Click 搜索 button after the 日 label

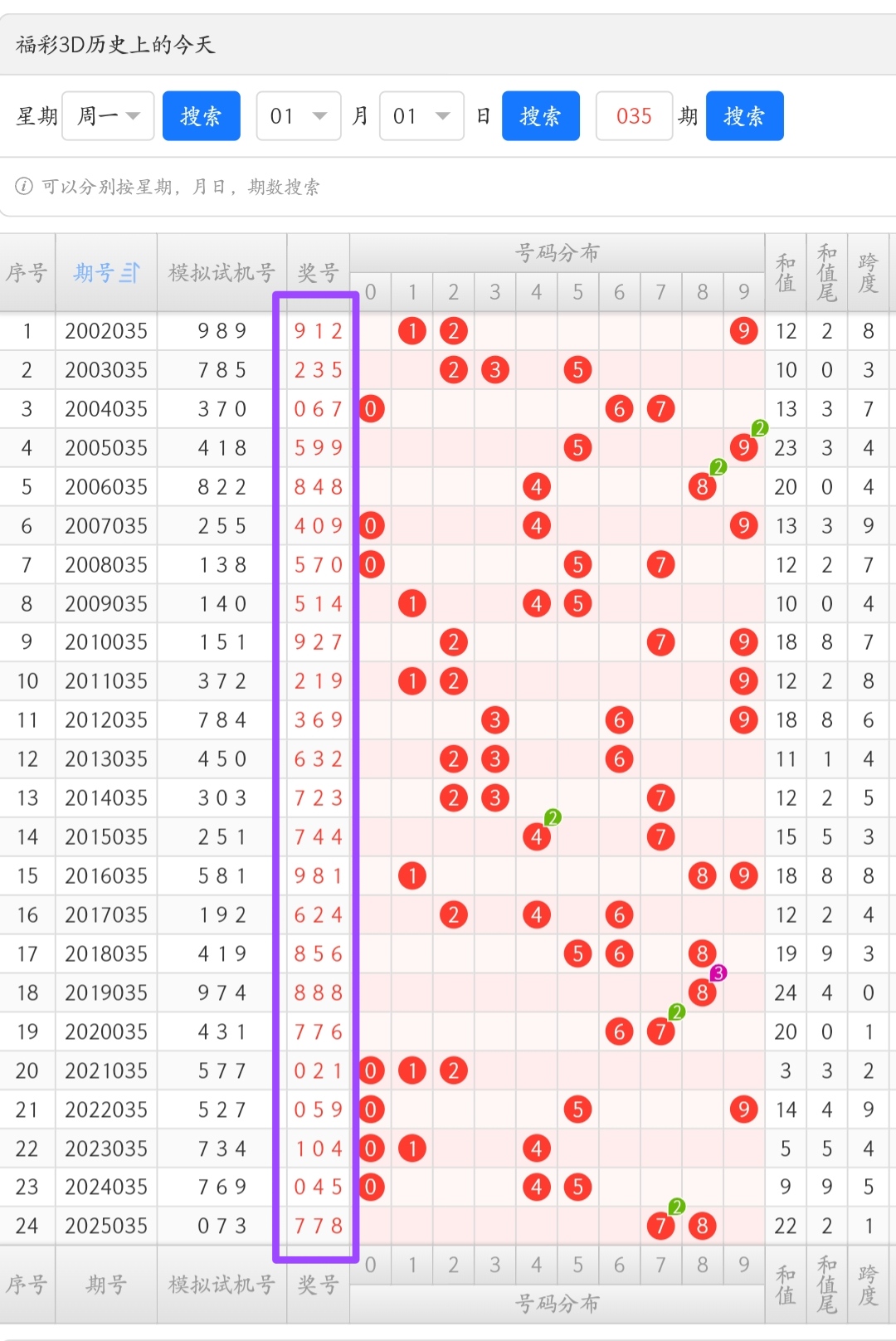pyautogui.click(x=541, y=115)
